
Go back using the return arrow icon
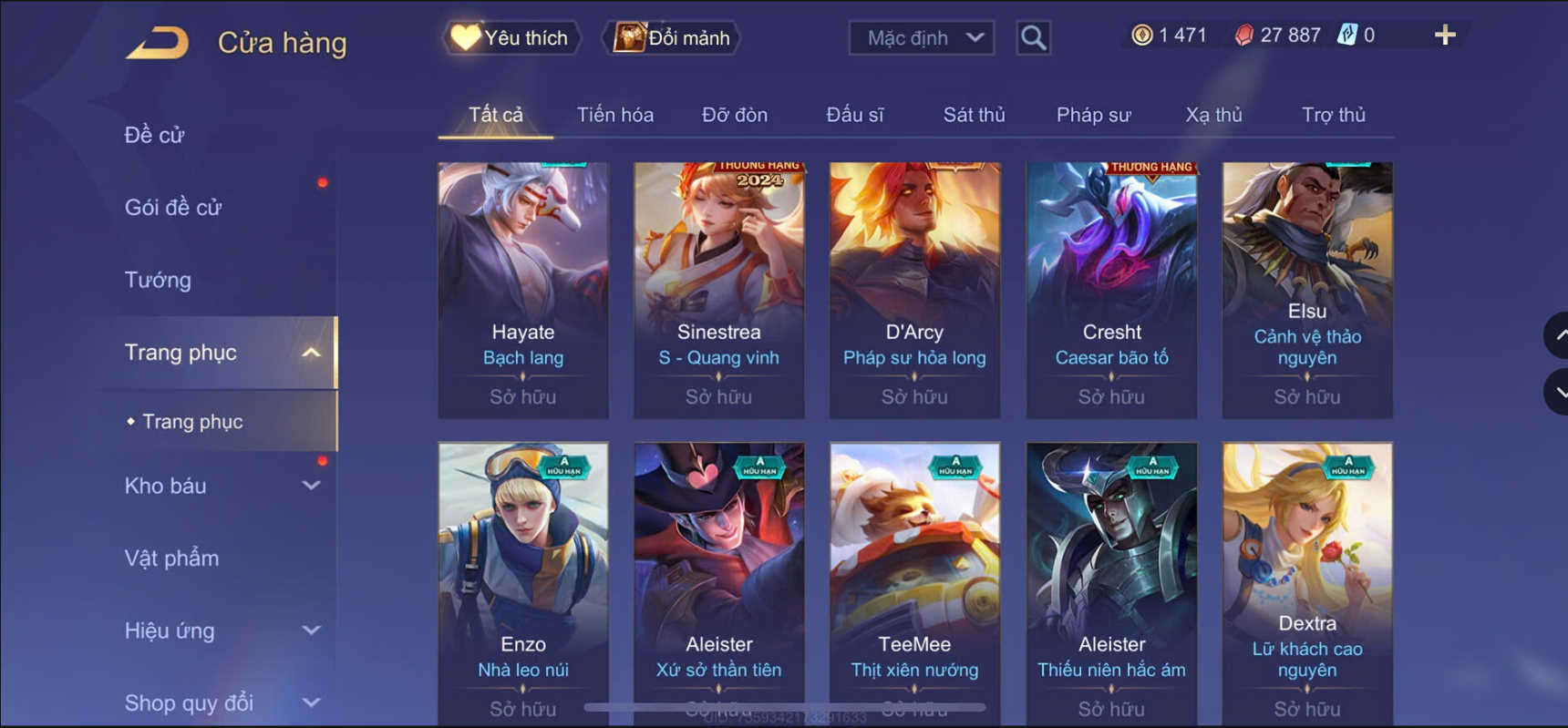[157, 42]
